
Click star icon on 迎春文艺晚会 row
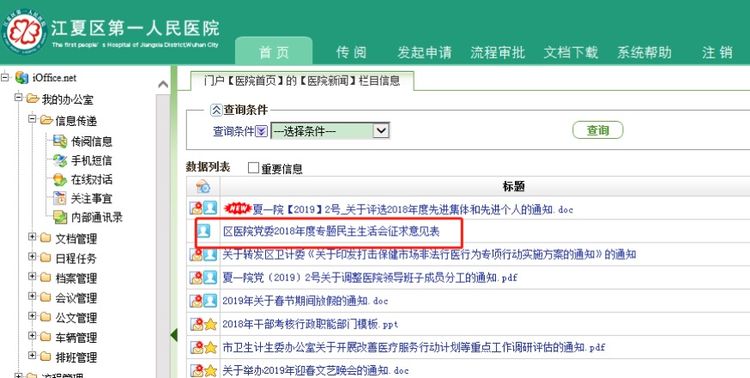coord(210,370)
